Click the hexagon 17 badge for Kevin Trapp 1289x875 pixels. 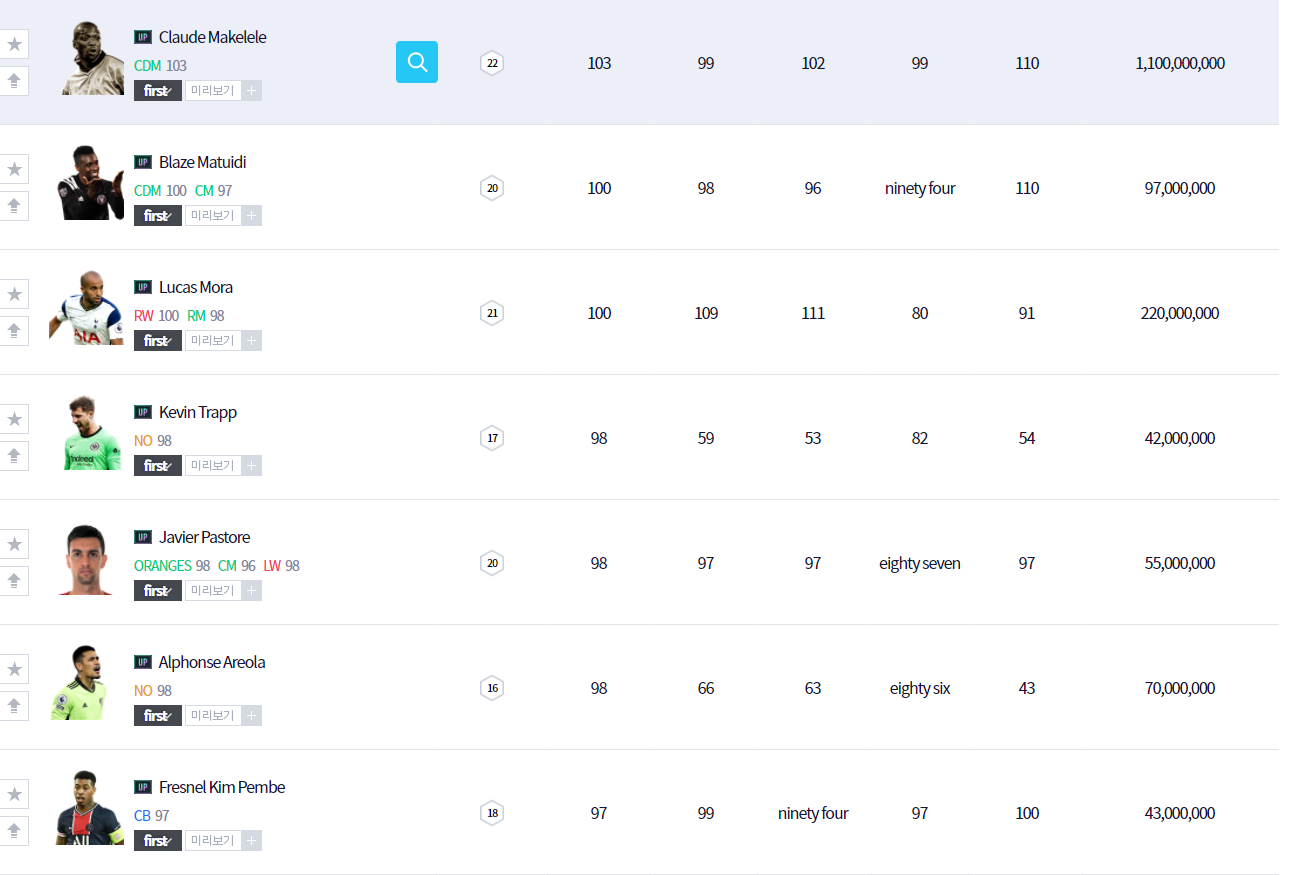[491, 438]
